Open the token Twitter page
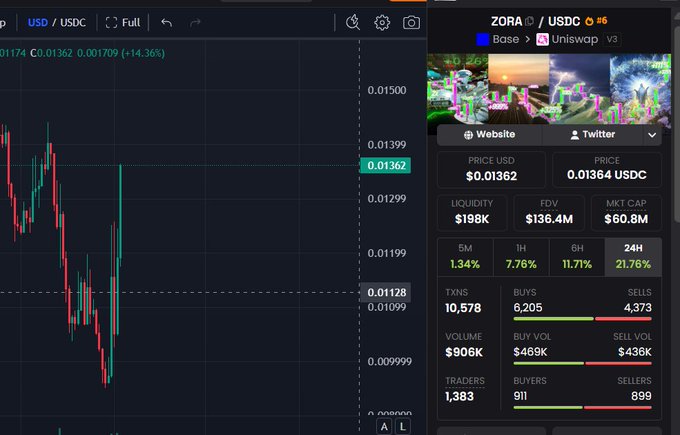The image size is (680, 435). [x=592, y=134]
